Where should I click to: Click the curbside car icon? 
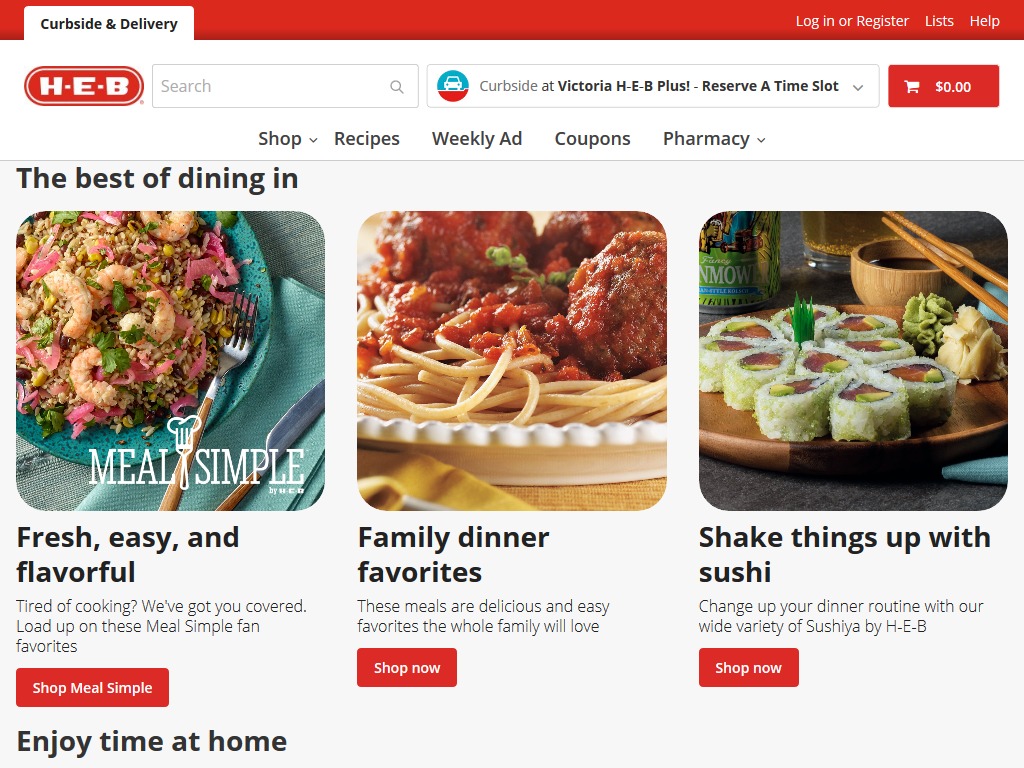click(x=453, y=86)
